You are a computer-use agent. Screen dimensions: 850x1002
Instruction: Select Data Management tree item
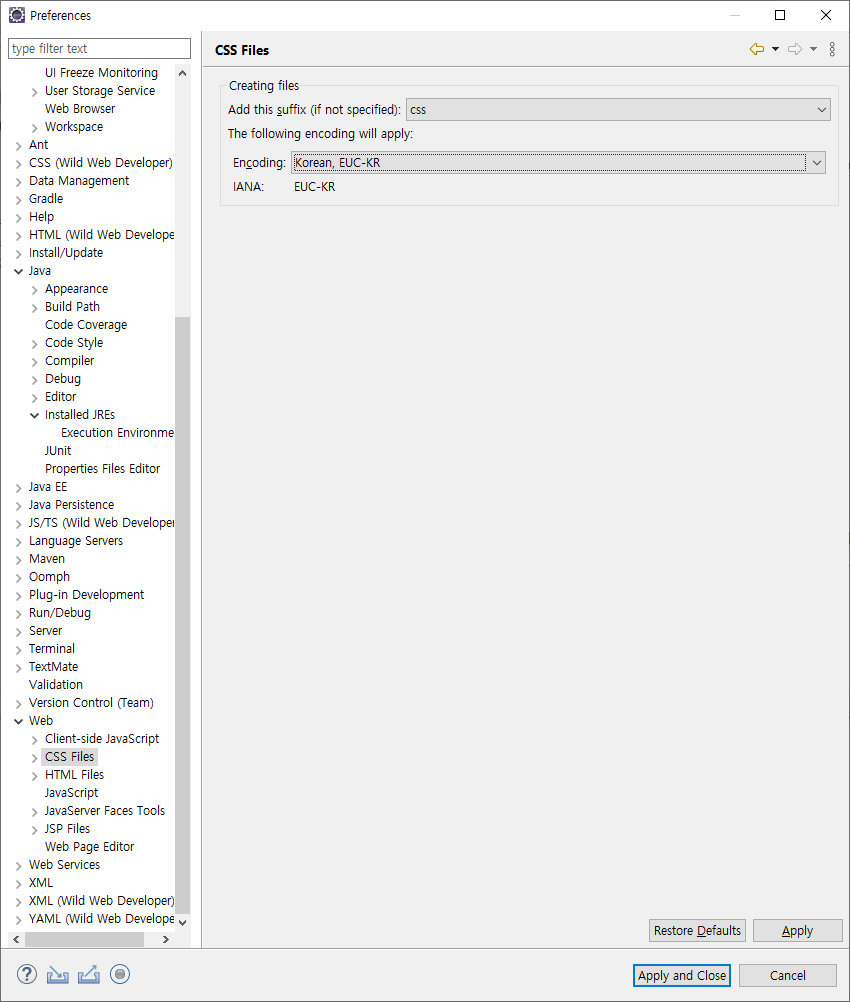point(79,181)
